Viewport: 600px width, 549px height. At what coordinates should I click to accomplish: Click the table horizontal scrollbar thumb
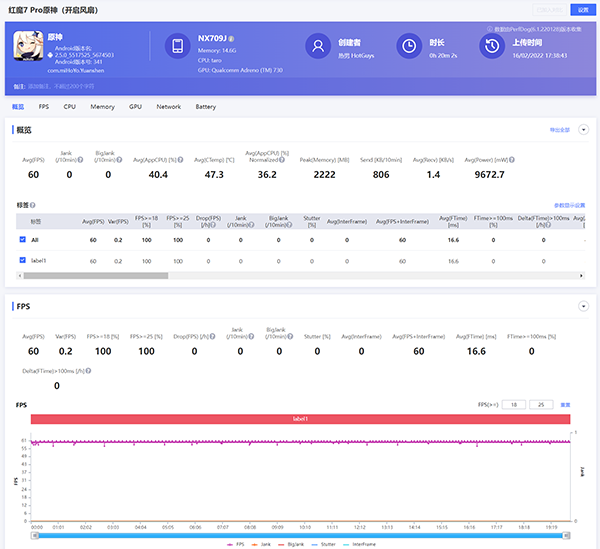pos(96,275)
